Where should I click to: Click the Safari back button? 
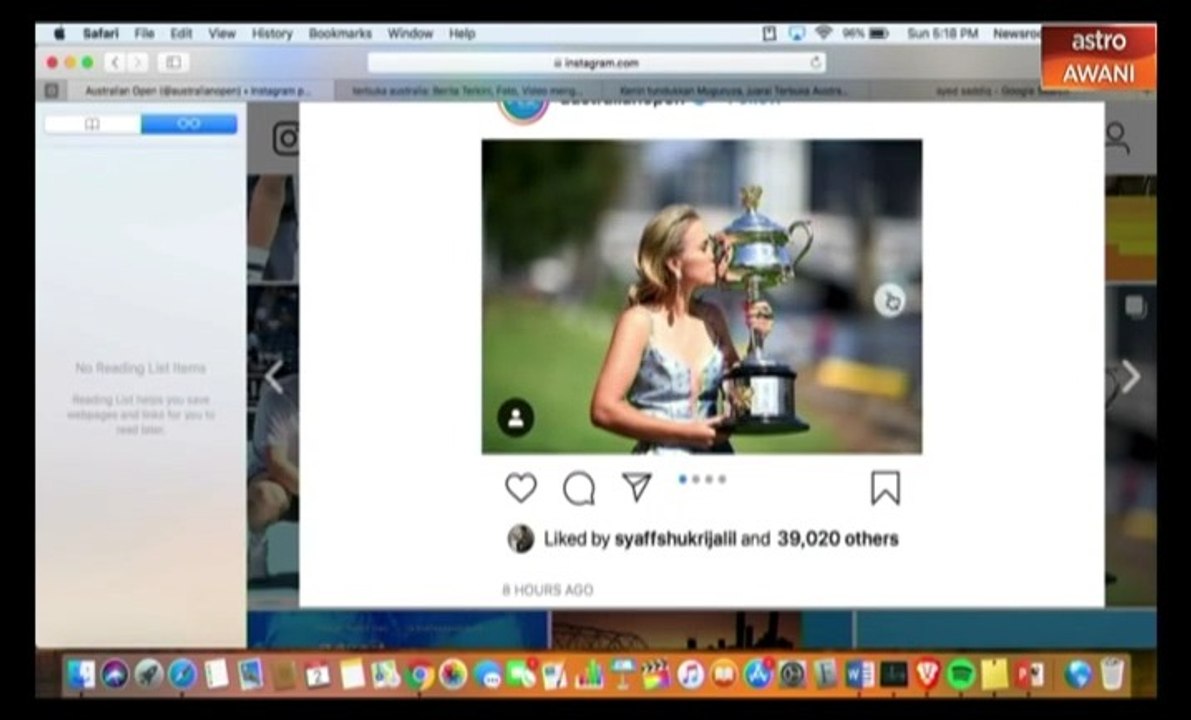tap(115, 62)
